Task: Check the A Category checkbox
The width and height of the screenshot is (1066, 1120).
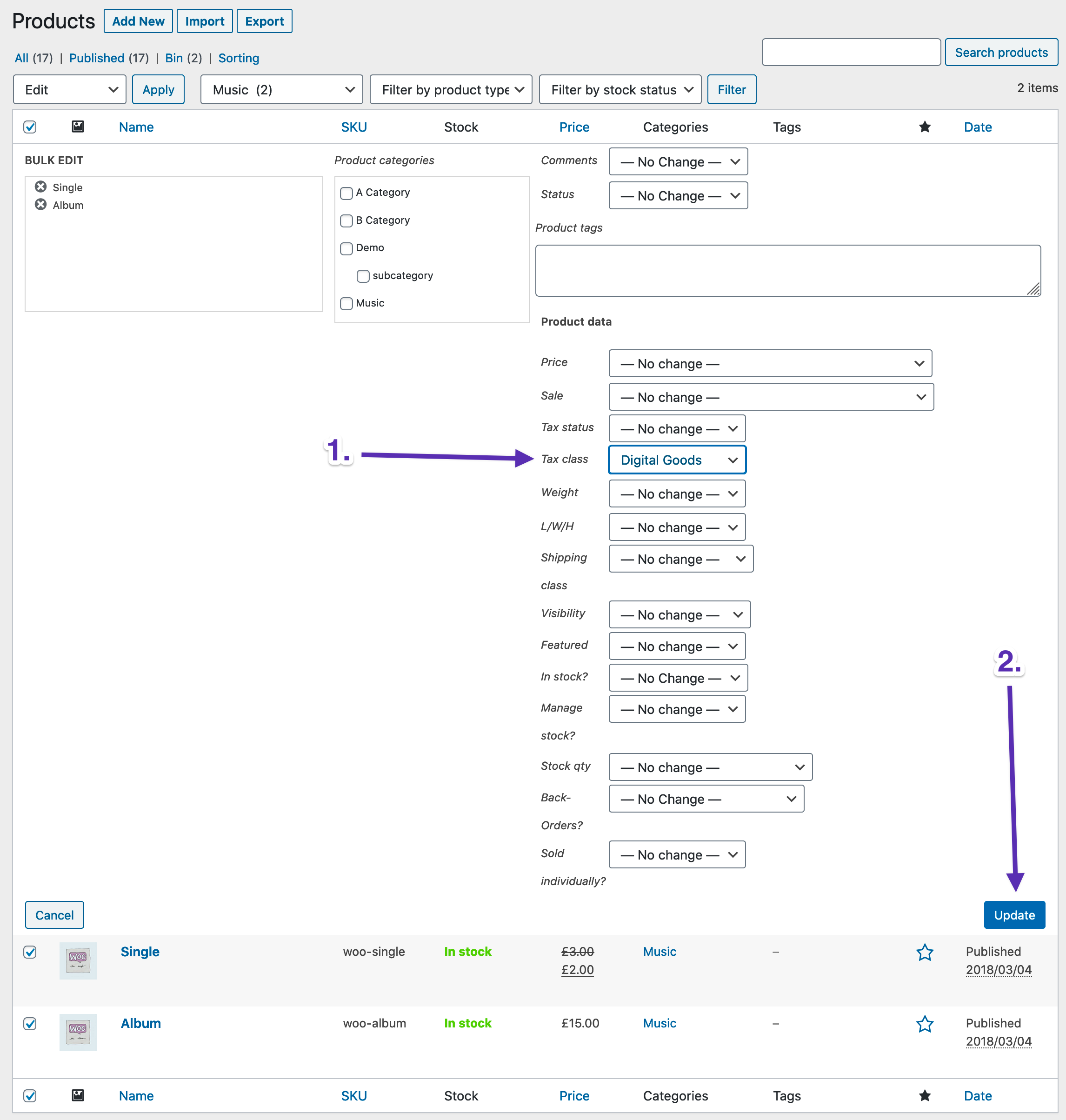Action: [x=346, y=193]
